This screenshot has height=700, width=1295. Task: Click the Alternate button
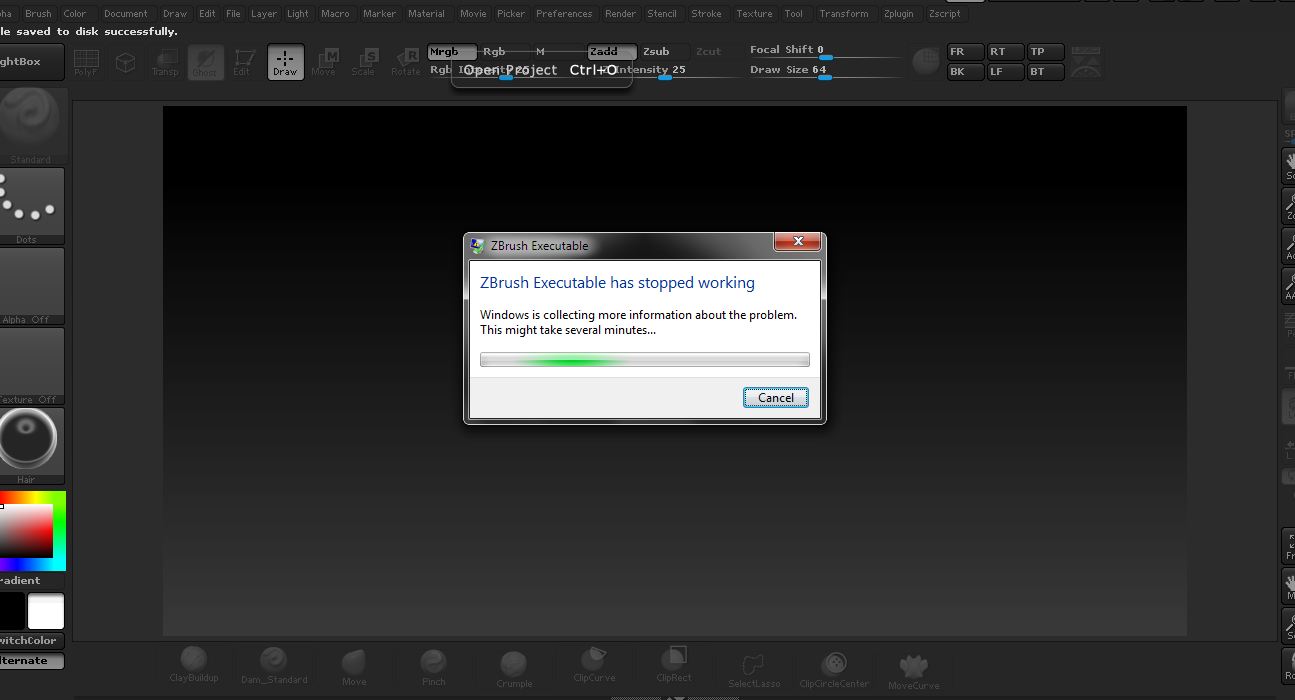pyautogui.click(x=30, y=661)
